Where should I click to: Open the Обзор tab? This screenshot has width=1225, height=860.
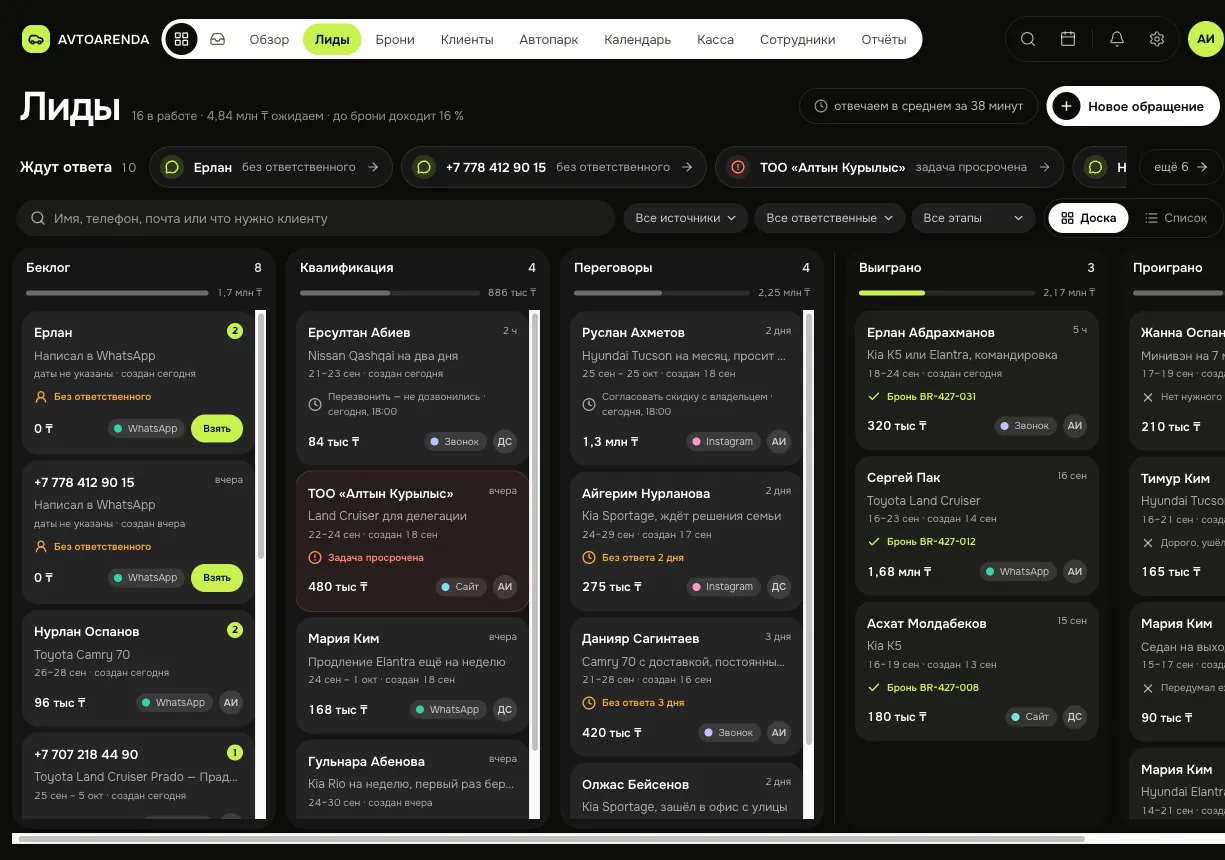(269, 40)
